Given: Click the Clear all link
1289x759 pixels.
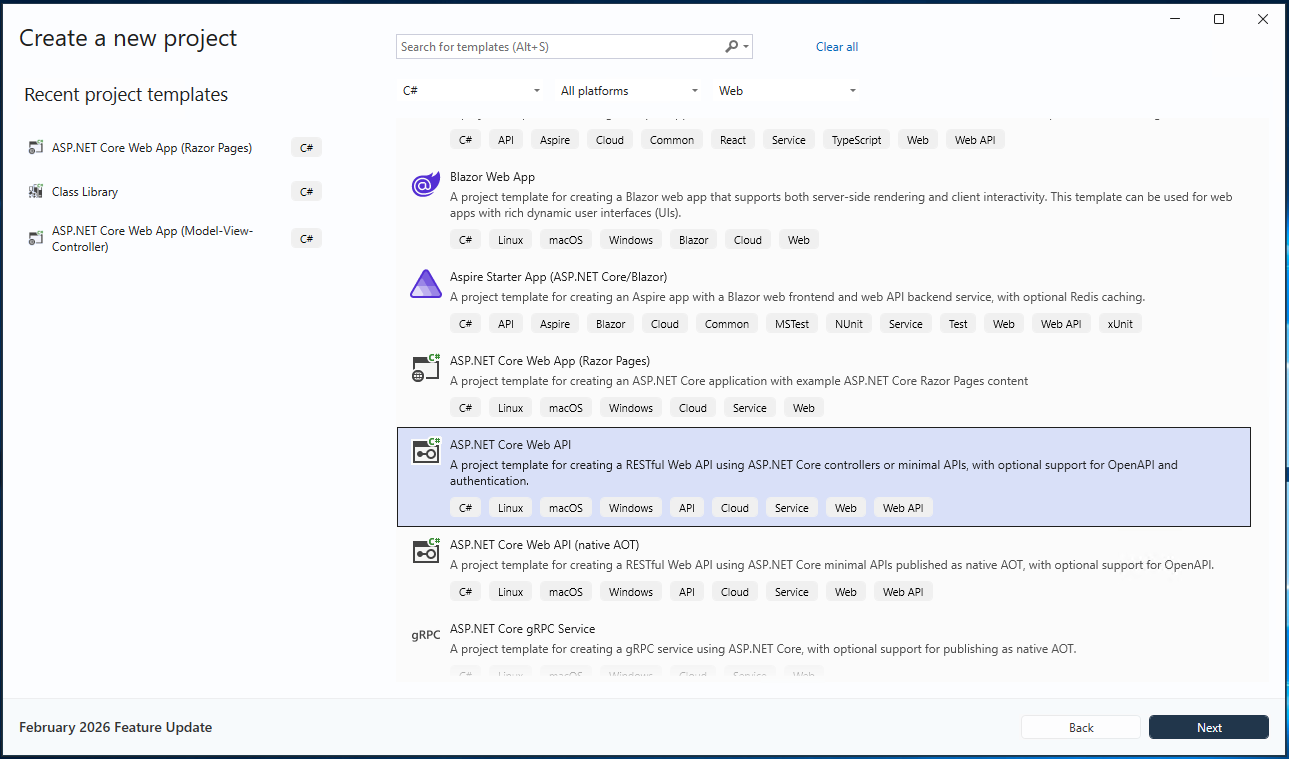Looking at the screenshot, I should pos(836,47).
